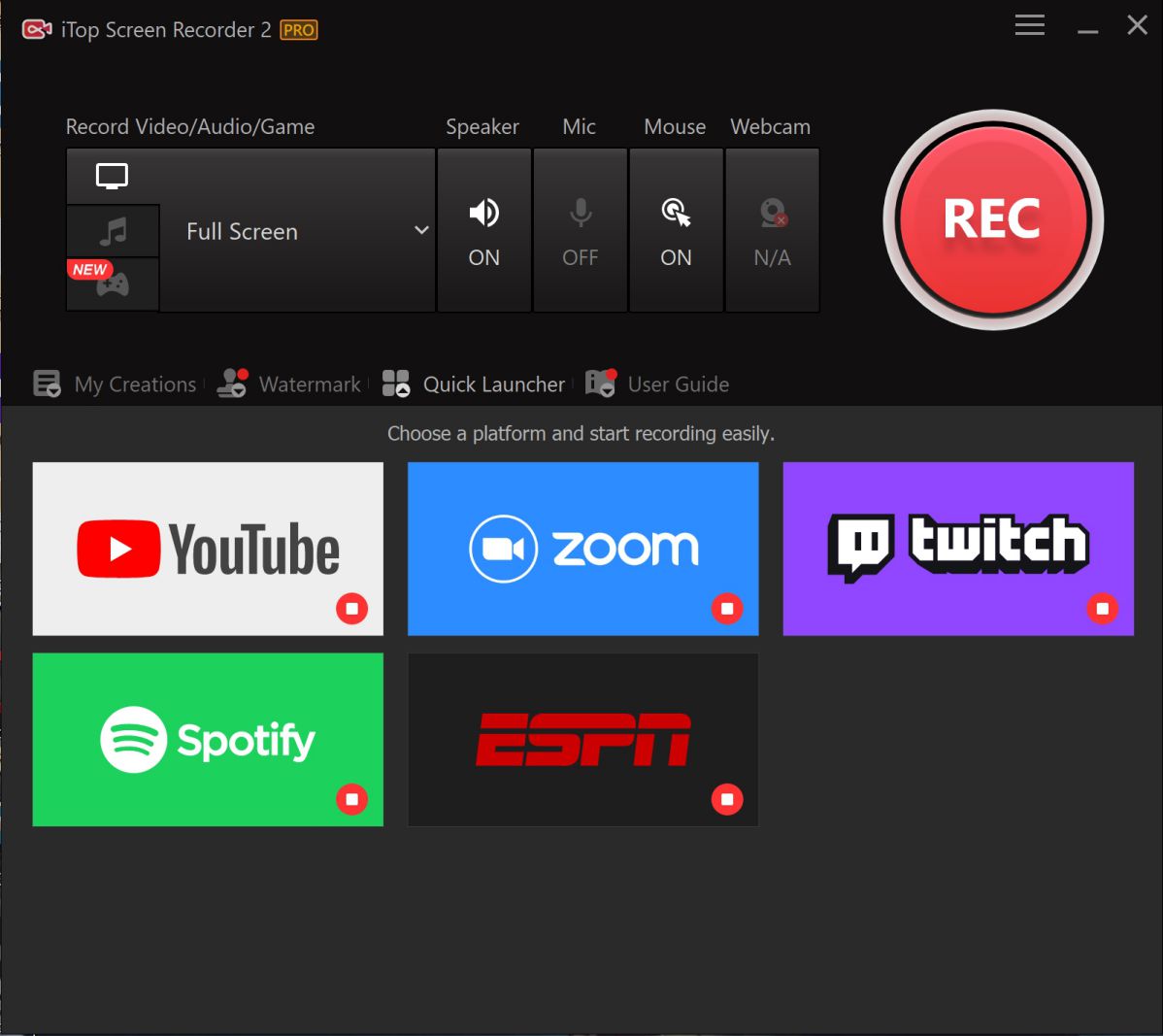Click the iTop Screen Recorder logo icon

tap(36, 30)
